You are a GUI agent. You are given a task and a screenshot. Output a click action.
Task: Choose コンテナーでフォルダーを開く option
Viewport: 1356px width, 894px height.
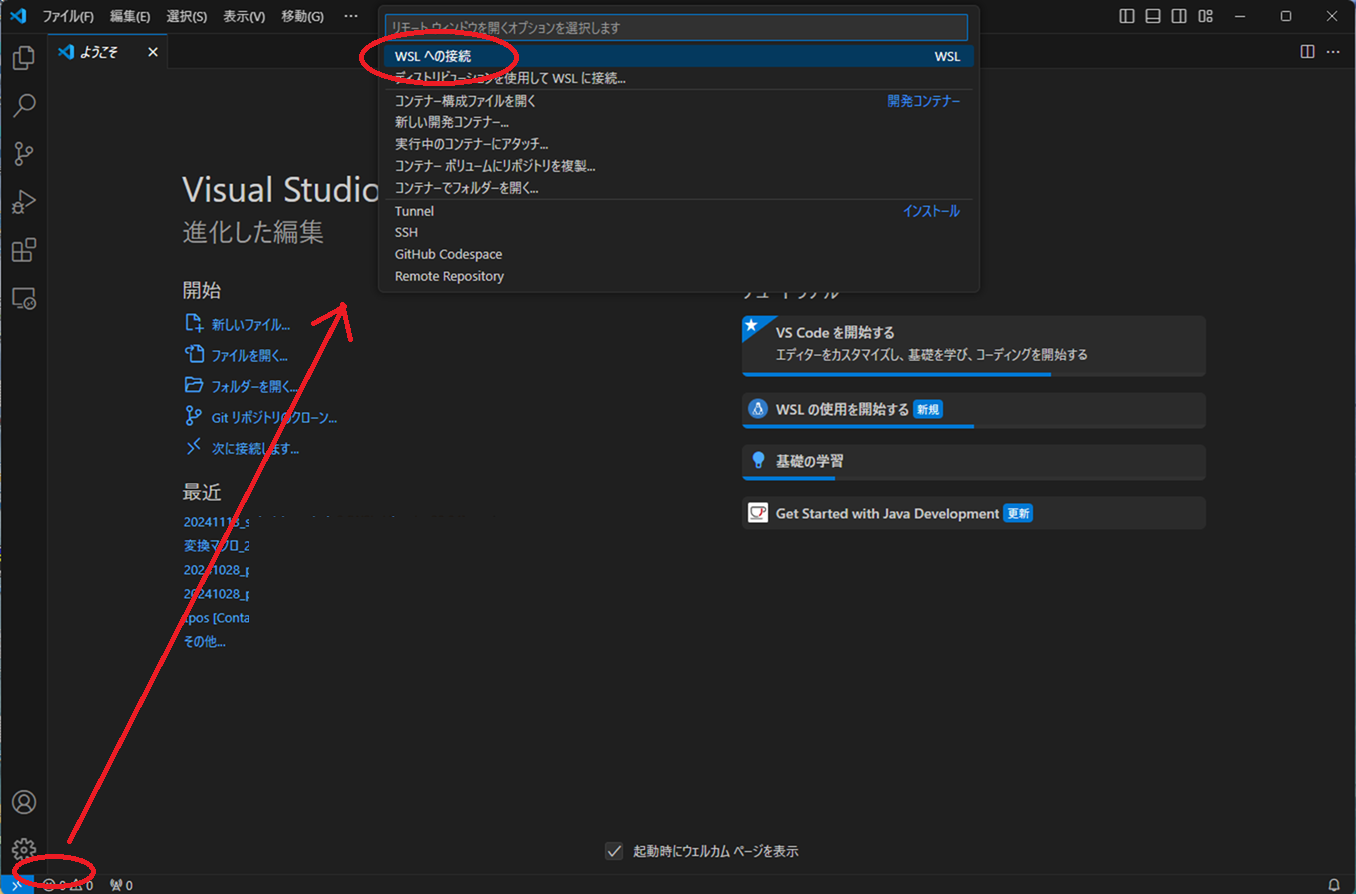(x=678, y=188)
